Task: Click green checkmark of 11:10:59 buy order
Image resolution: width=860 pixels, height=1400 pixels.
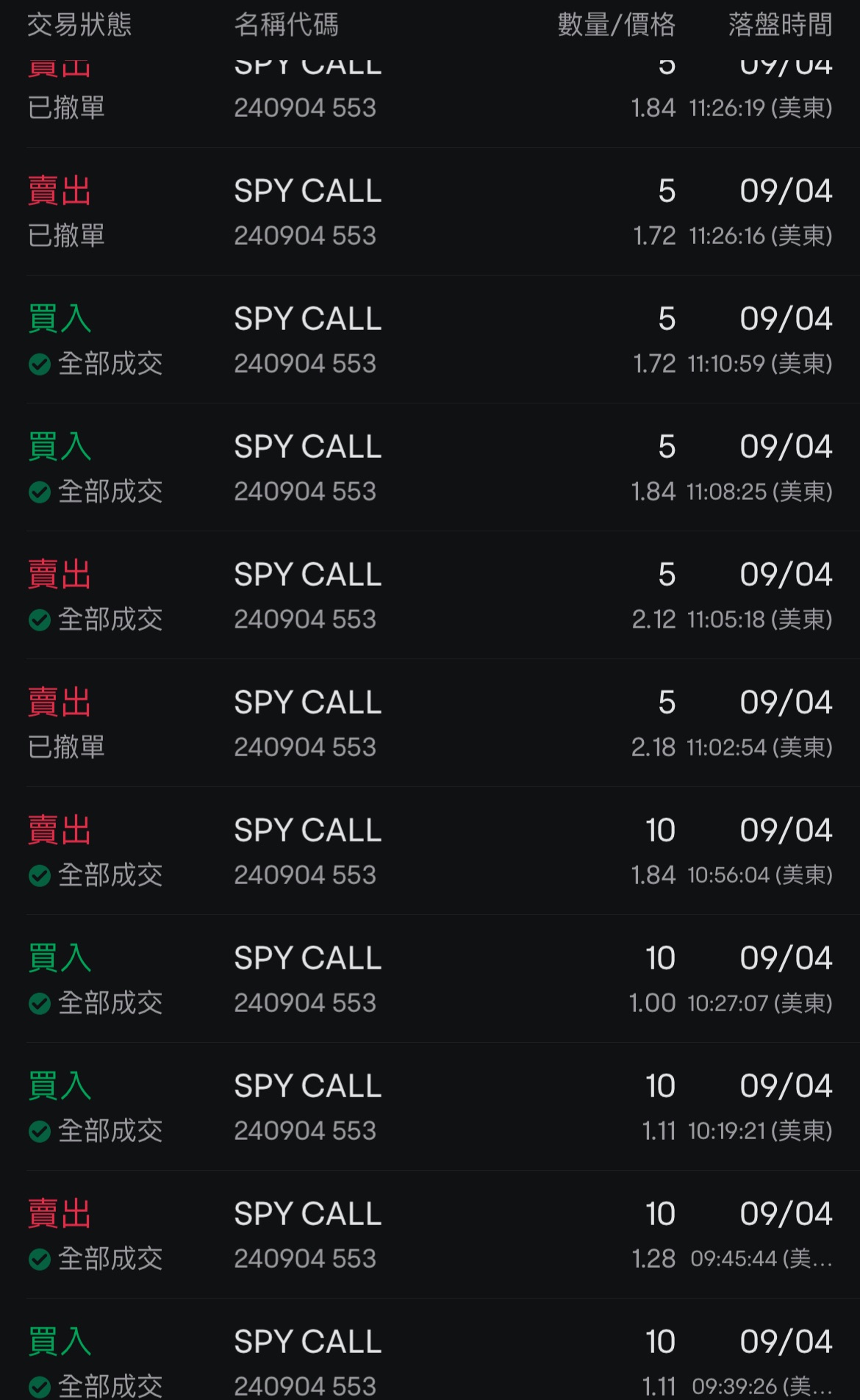Action: (40, 364)
